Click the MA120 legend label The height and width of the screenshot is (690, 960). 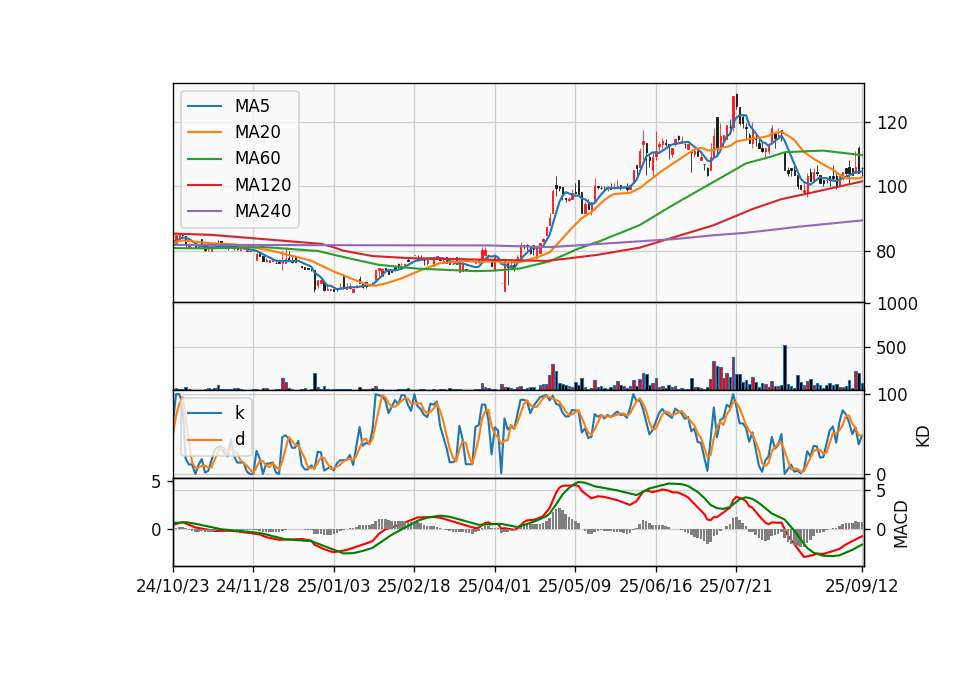263,185
